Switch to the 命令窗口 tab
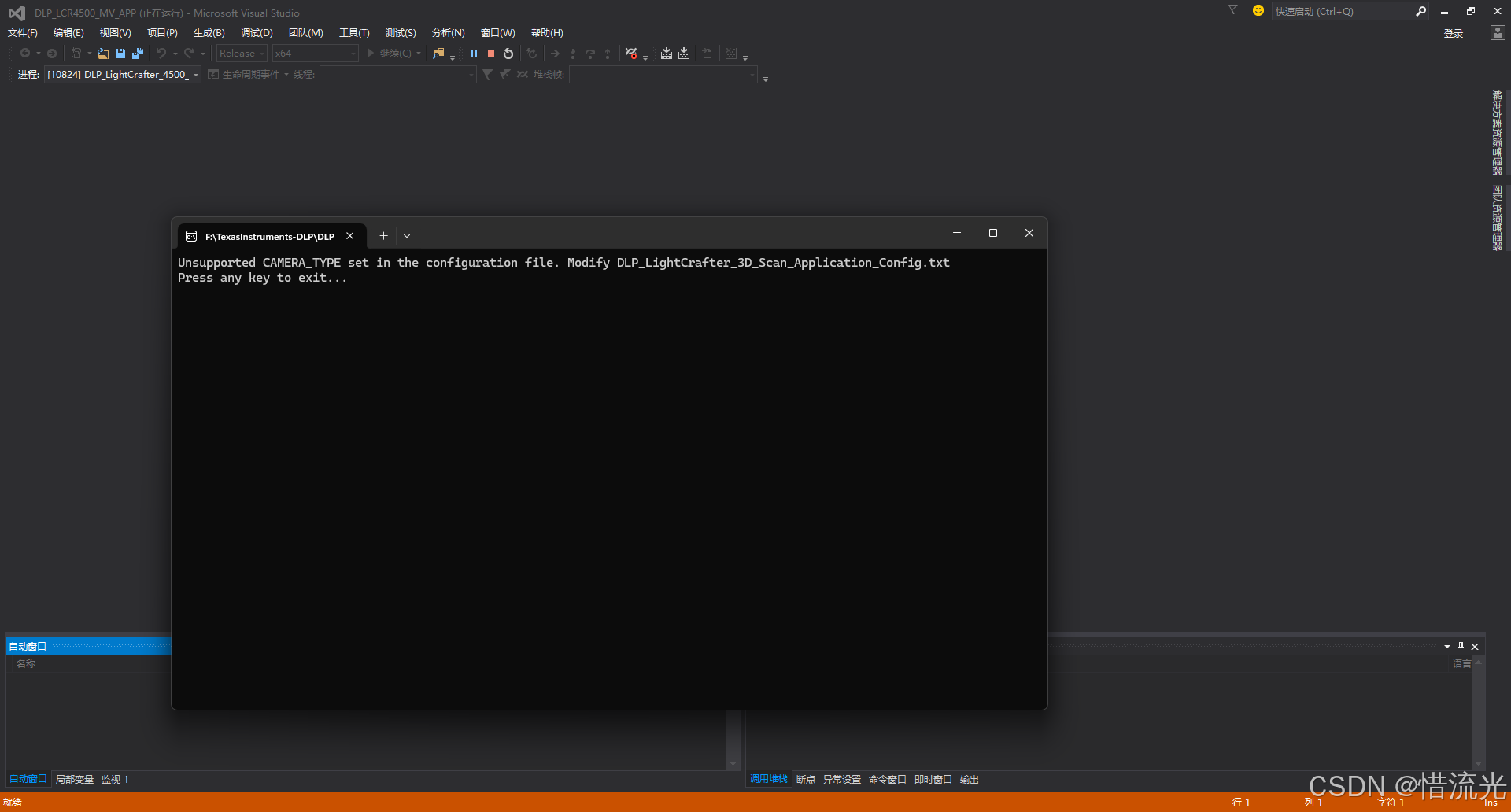 888,779
